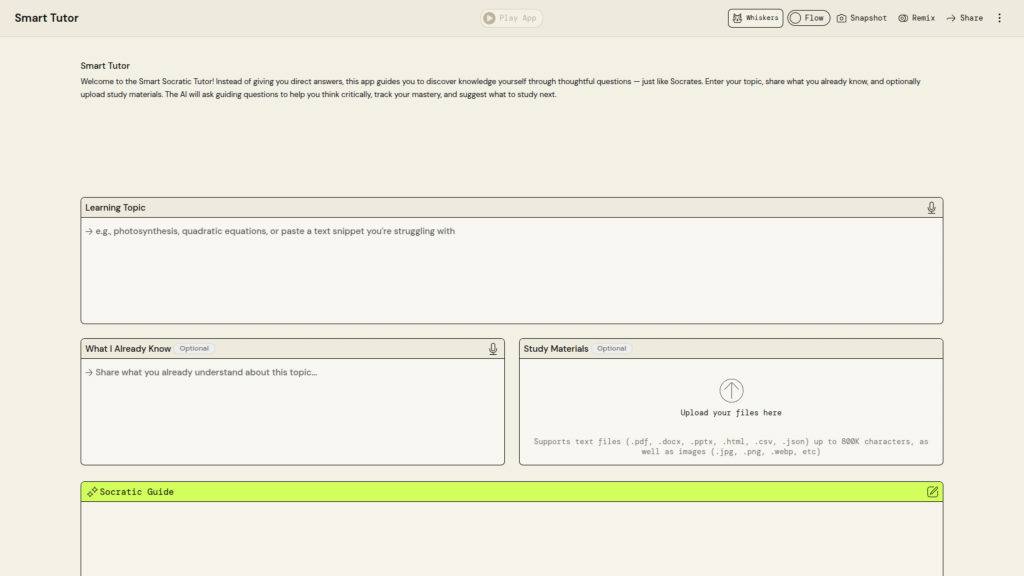Viewport: 1024px width, 576px height.
Task: Click the edit icon on Socratic Guide
Action: coord(932,492)
